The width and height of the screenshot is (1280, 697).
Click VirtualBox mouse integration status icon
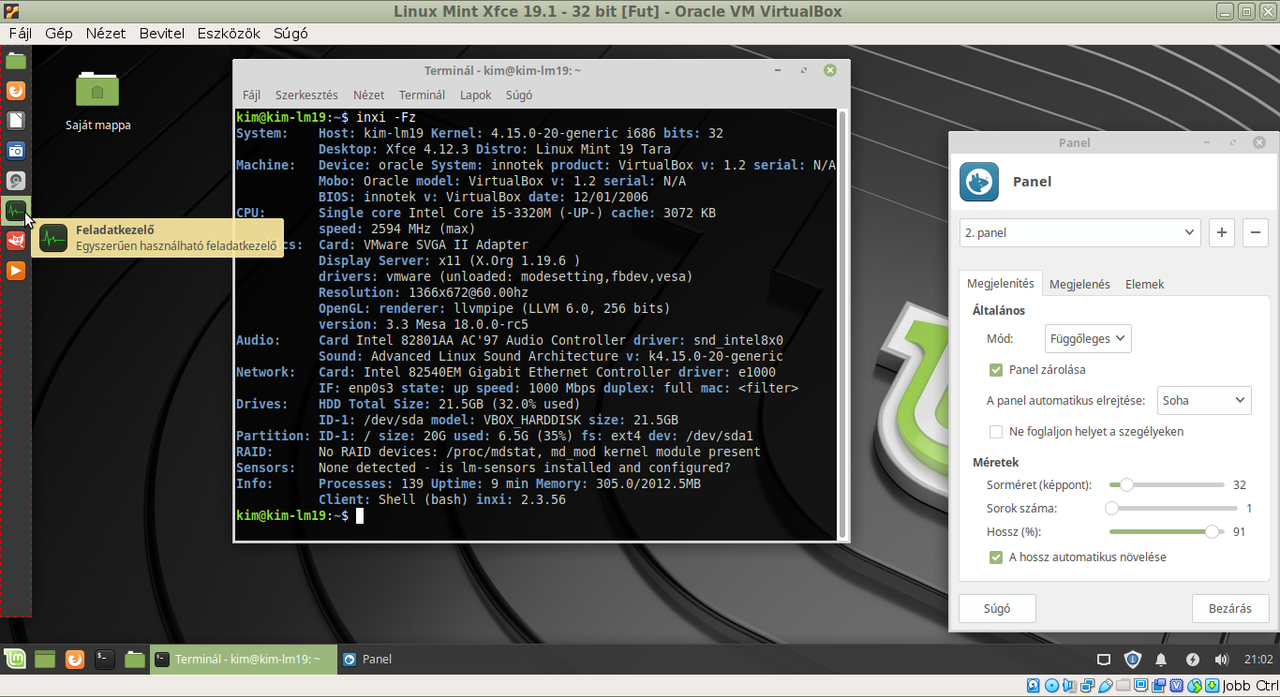point(1195,685)
